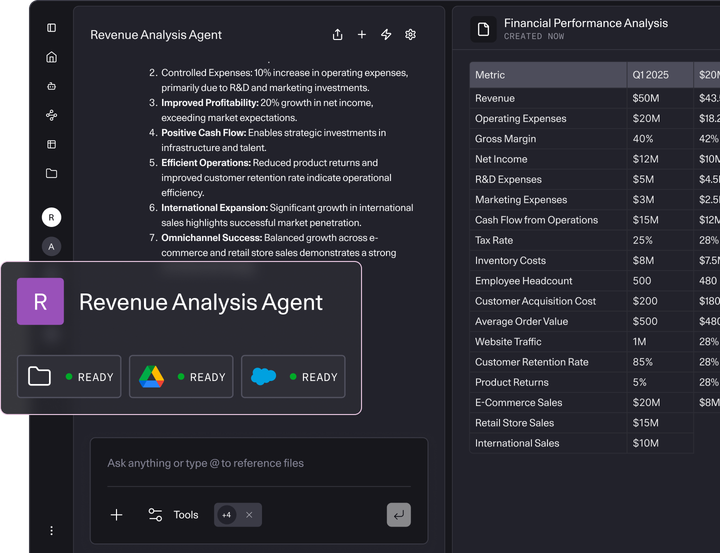The image size is (720, 553).
Task: Select the Retail Store Sales label
Action: (514, 423)
